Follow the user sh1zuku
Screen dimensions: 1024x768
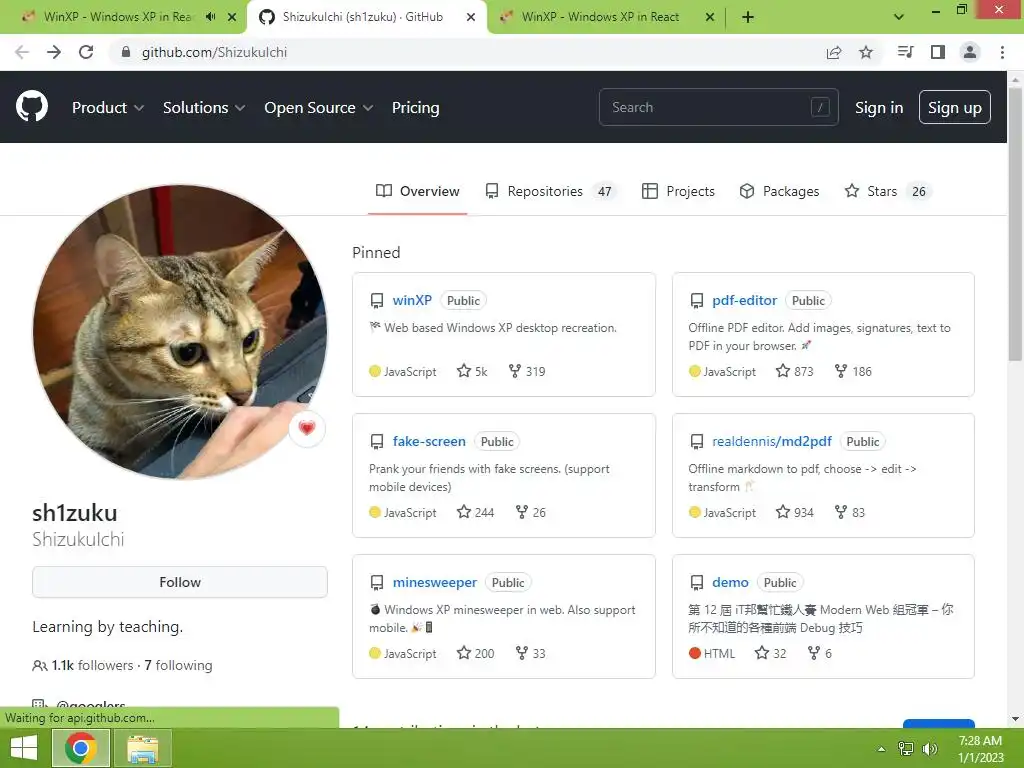point(180,582)
